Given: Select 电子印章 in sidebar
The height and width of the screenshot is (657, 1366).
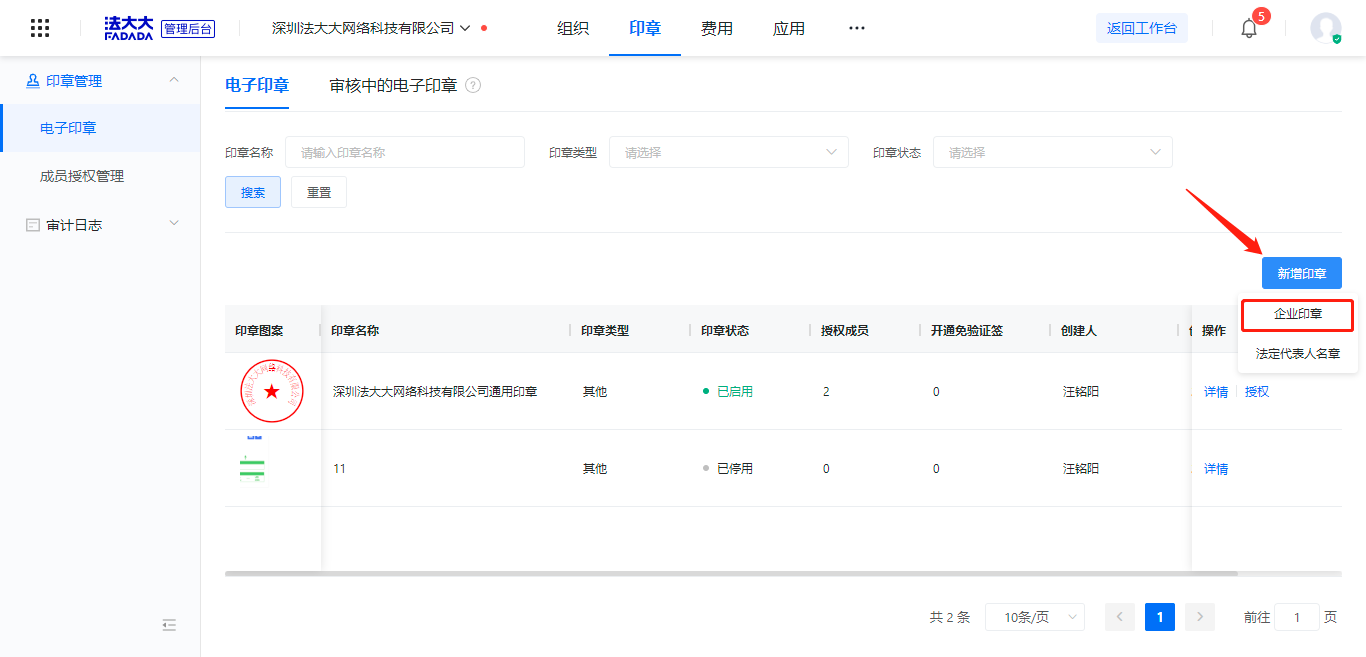Looking at the screenshot, I should coord(100,128).
